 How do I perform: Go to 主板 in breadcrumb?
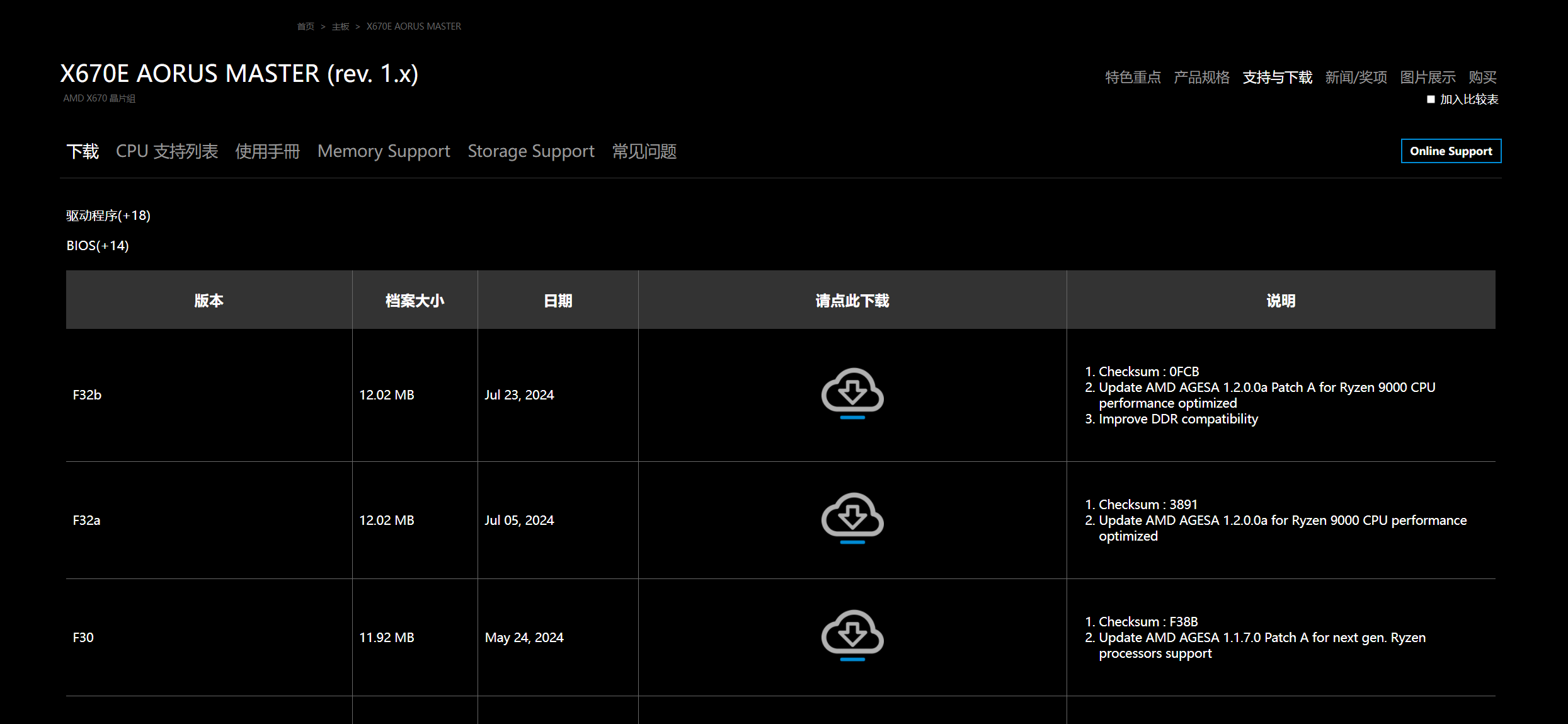point(340,26)
